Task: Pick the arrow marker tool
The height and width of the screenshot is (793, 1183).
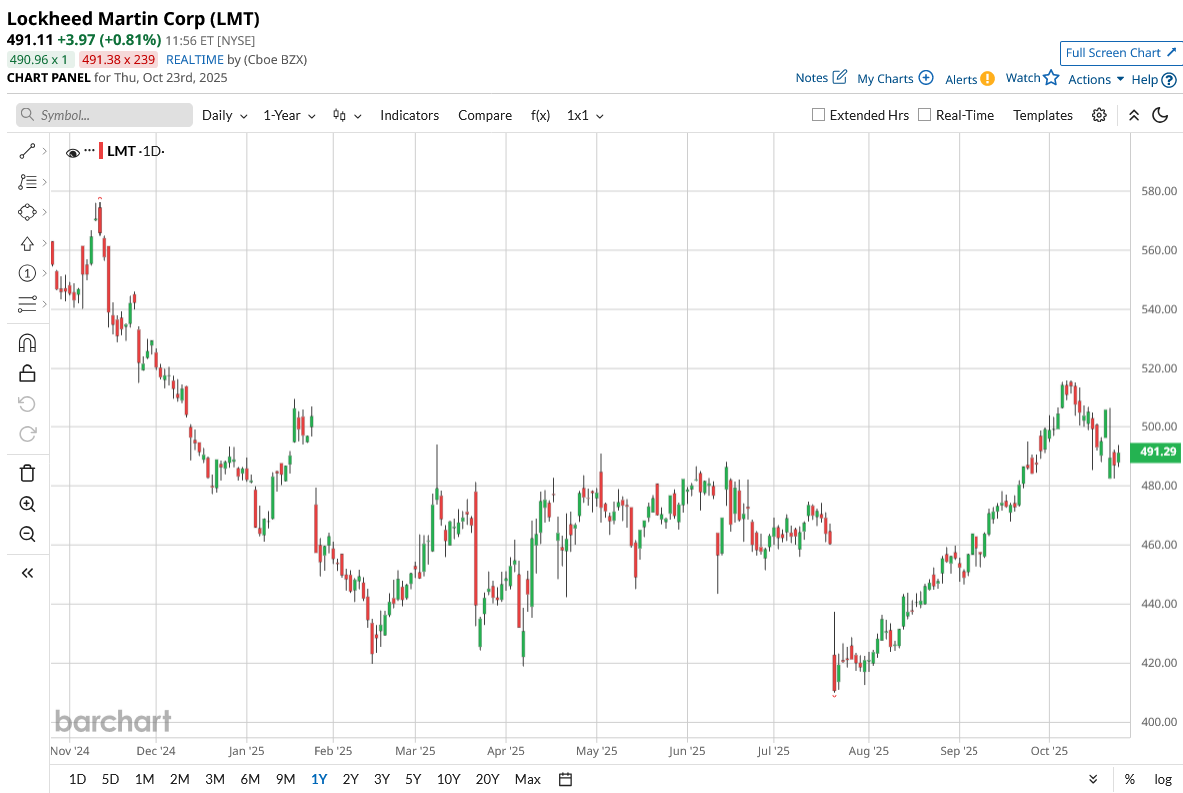Action: point(27,243)
